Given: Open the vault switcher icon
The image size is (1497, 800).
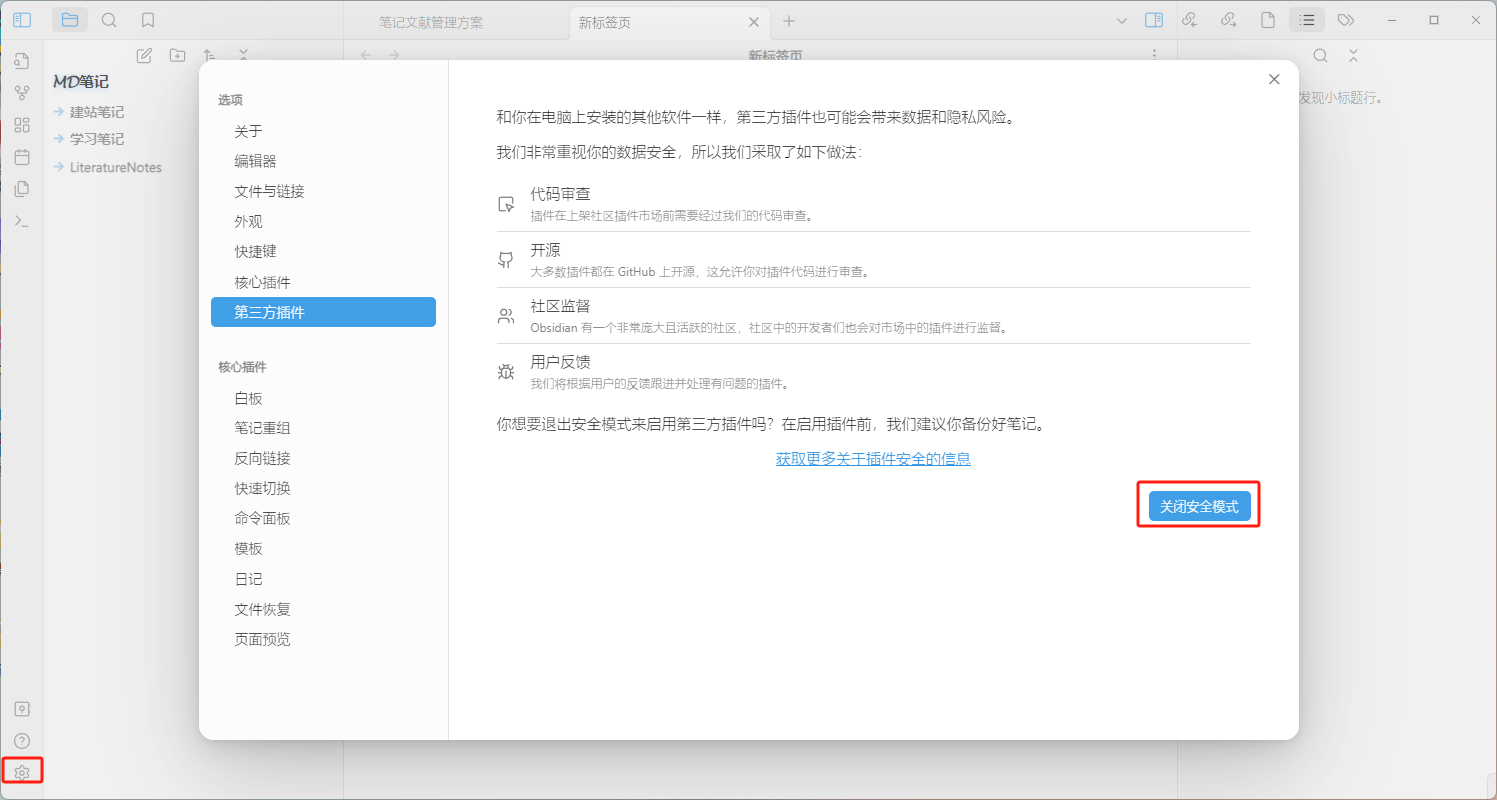Looking at the screenshot, I should (22, 709).
